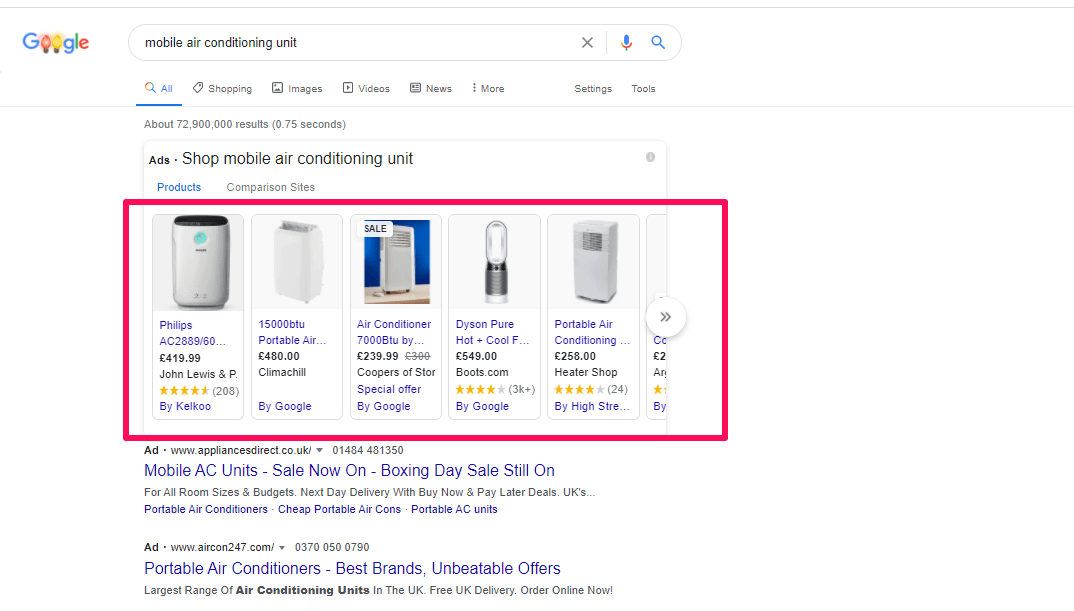
Task: Click the blue magnifying glass search icon
Action: 658,42
